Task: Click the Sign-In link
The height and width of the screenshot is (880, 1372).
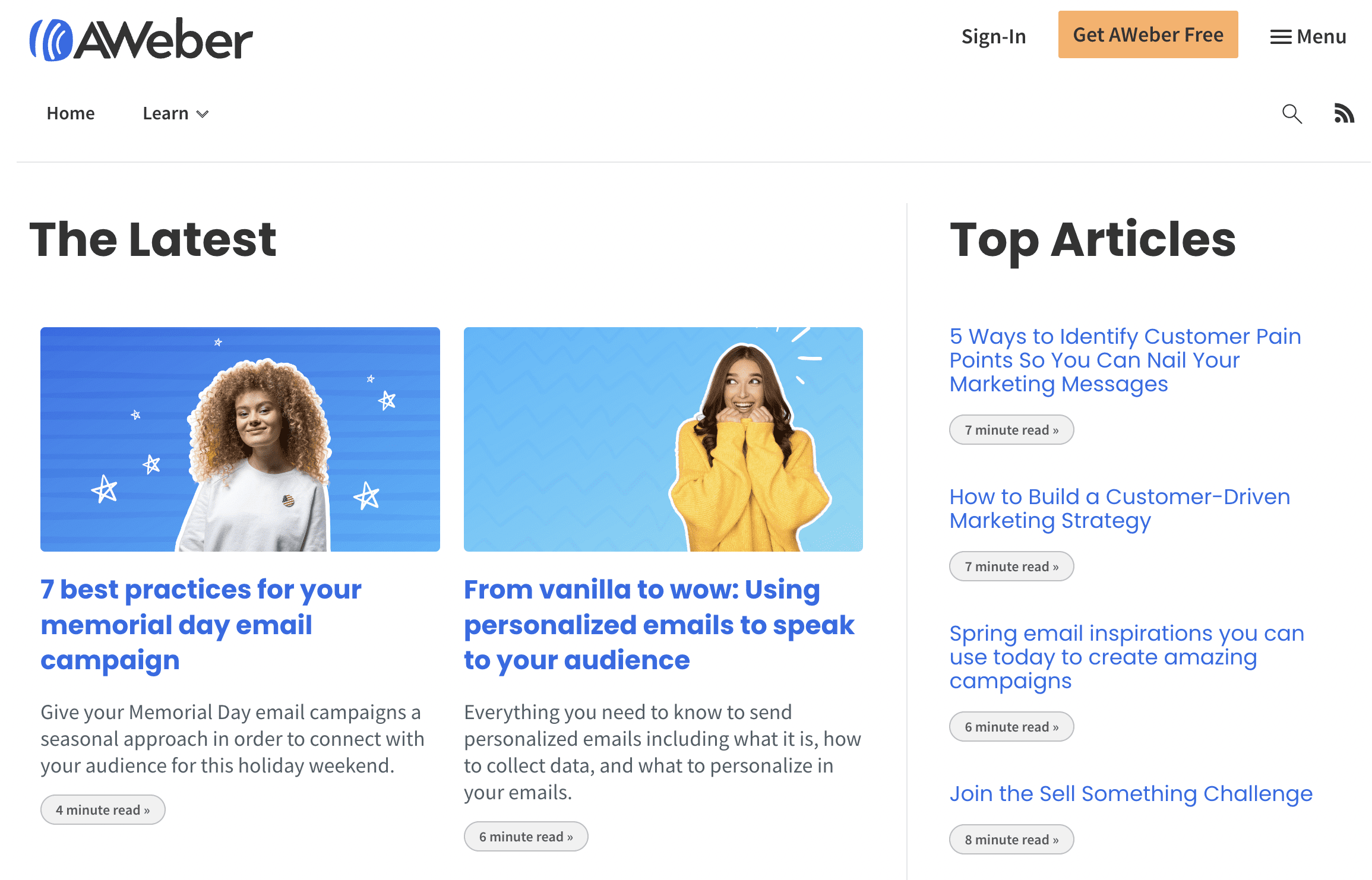Action: pyautogui.click(x=993, y=35)
